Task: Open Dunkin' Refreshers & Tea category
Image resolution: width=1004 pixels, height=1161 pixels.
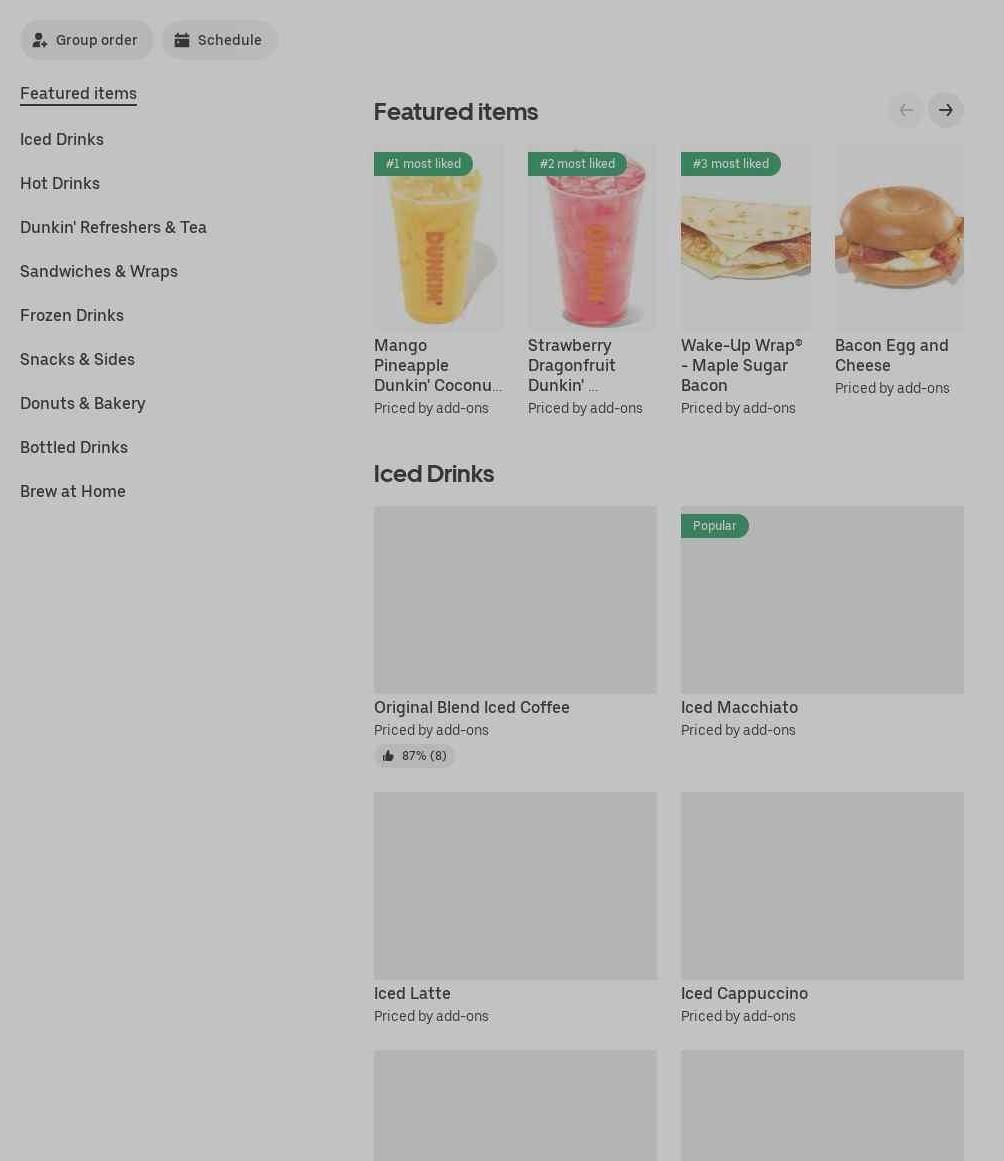Action: (x=113, y=227)
